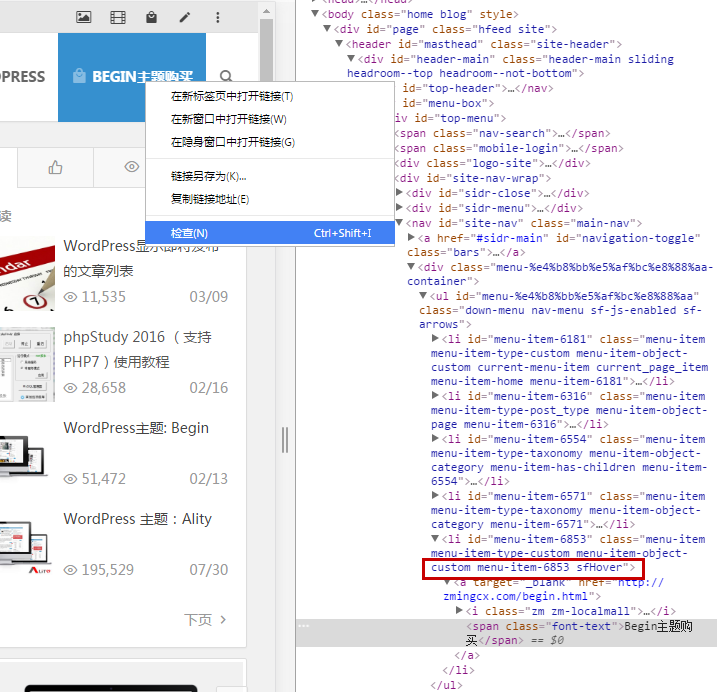717x692 pixels.
Task: Click the eye views icon beside thumbs-up
Action: (x=132, y=167)
